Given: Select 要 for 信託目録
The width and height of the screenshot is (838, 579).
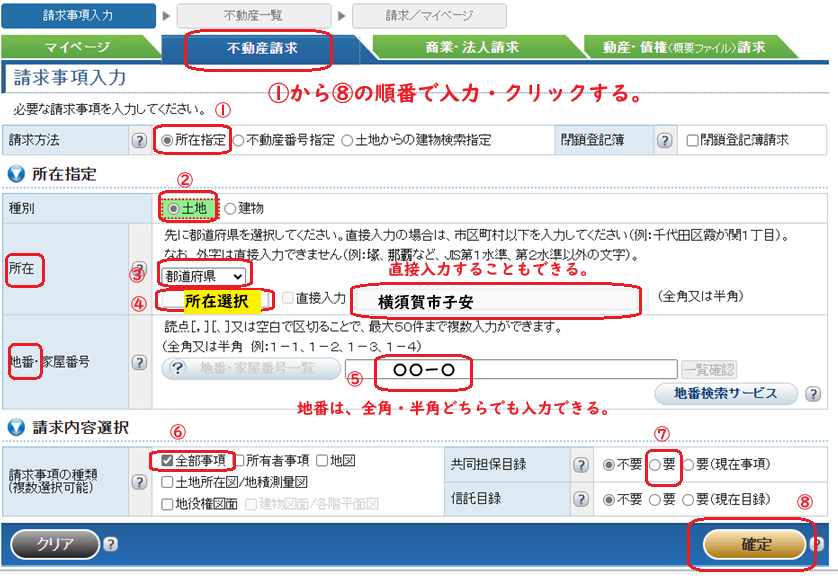Looking at the screenshot, I should 655,500.
